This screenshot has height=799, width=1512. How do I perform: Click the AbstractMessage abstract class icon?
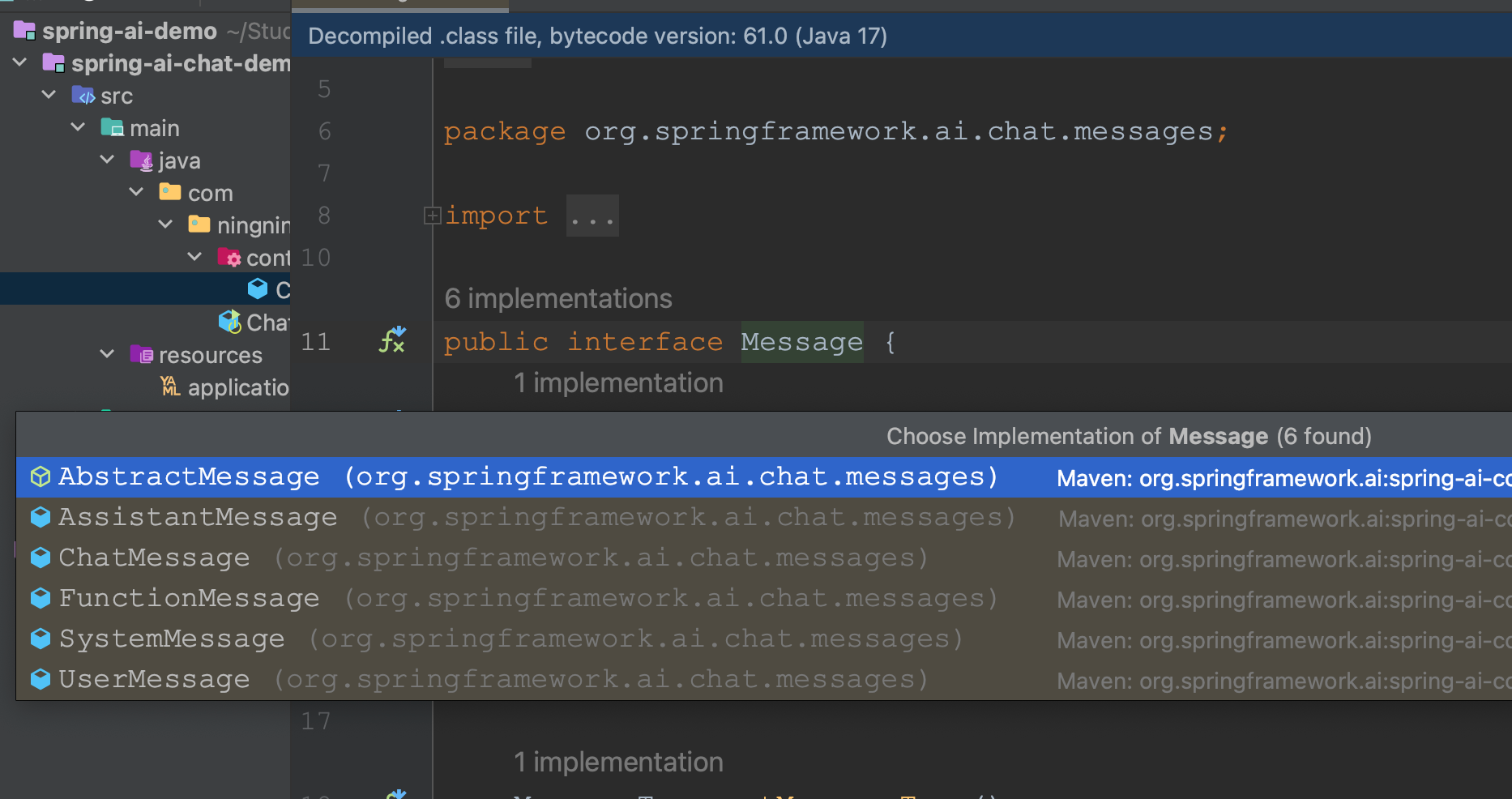pos(41,477)
